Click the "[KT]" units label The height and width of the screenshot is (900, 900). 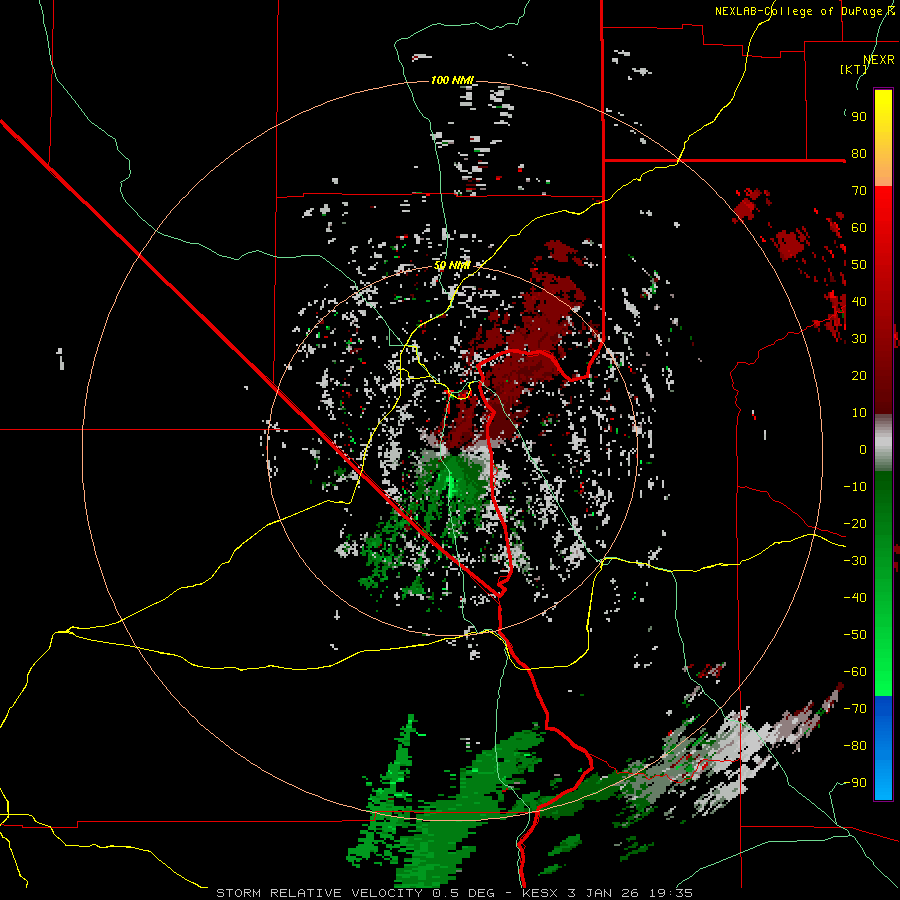(x=854, y=69)
